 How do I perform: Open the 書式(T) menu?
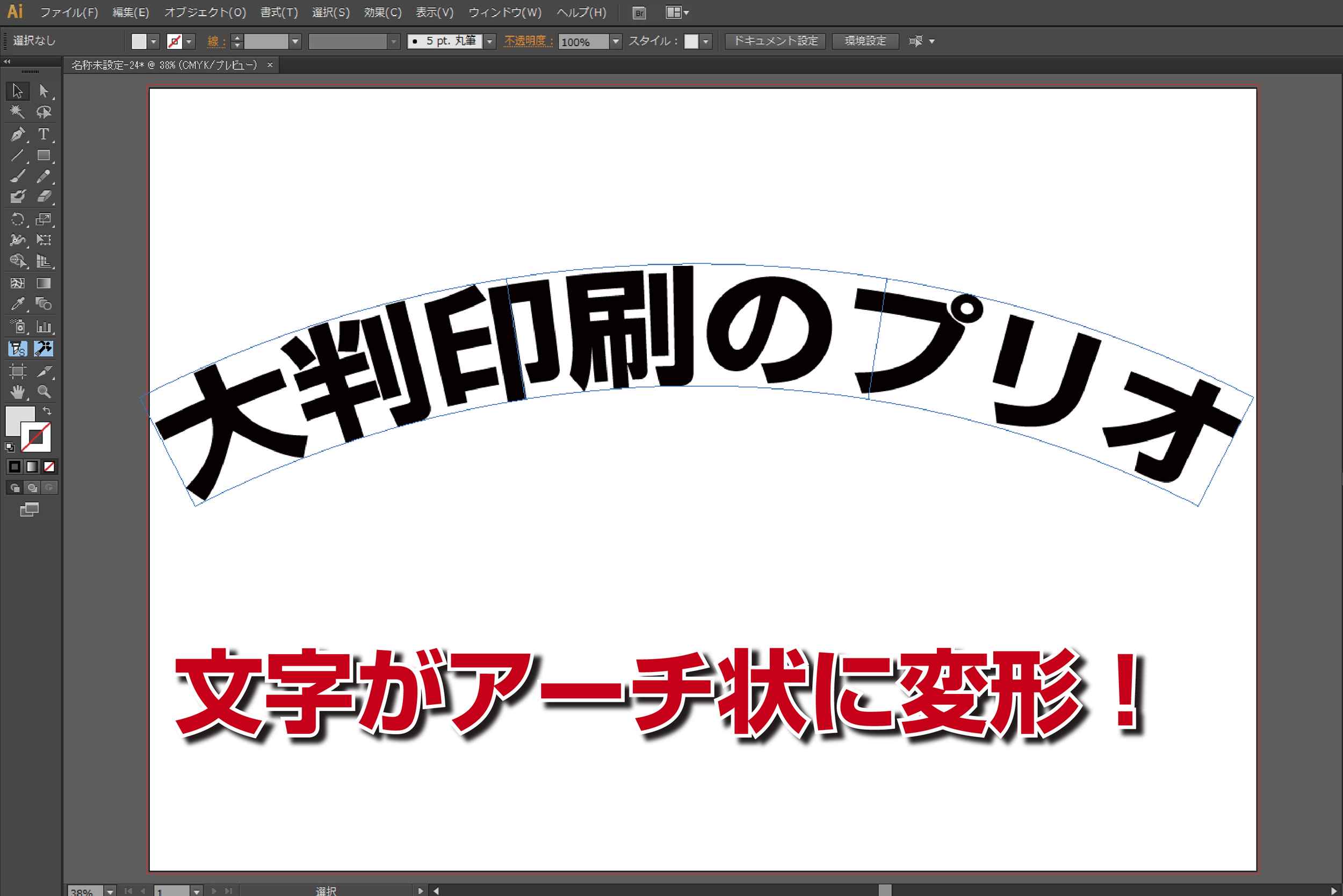point(279,12)
